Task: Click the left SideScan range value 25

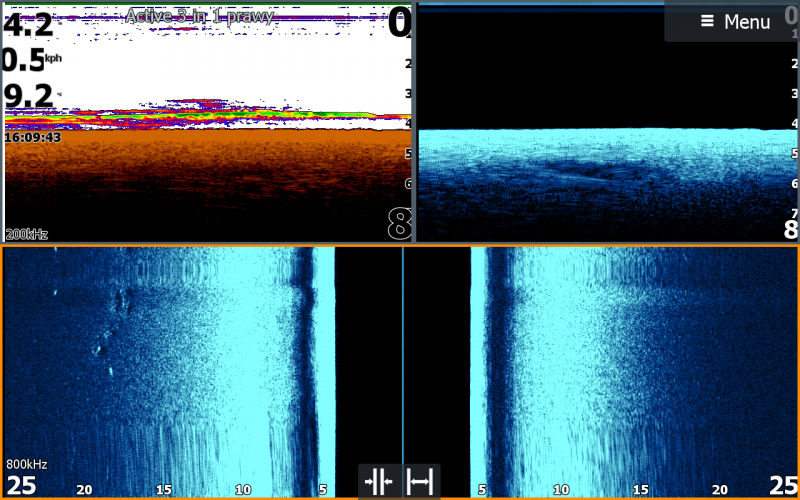Action: coord(22,487)
